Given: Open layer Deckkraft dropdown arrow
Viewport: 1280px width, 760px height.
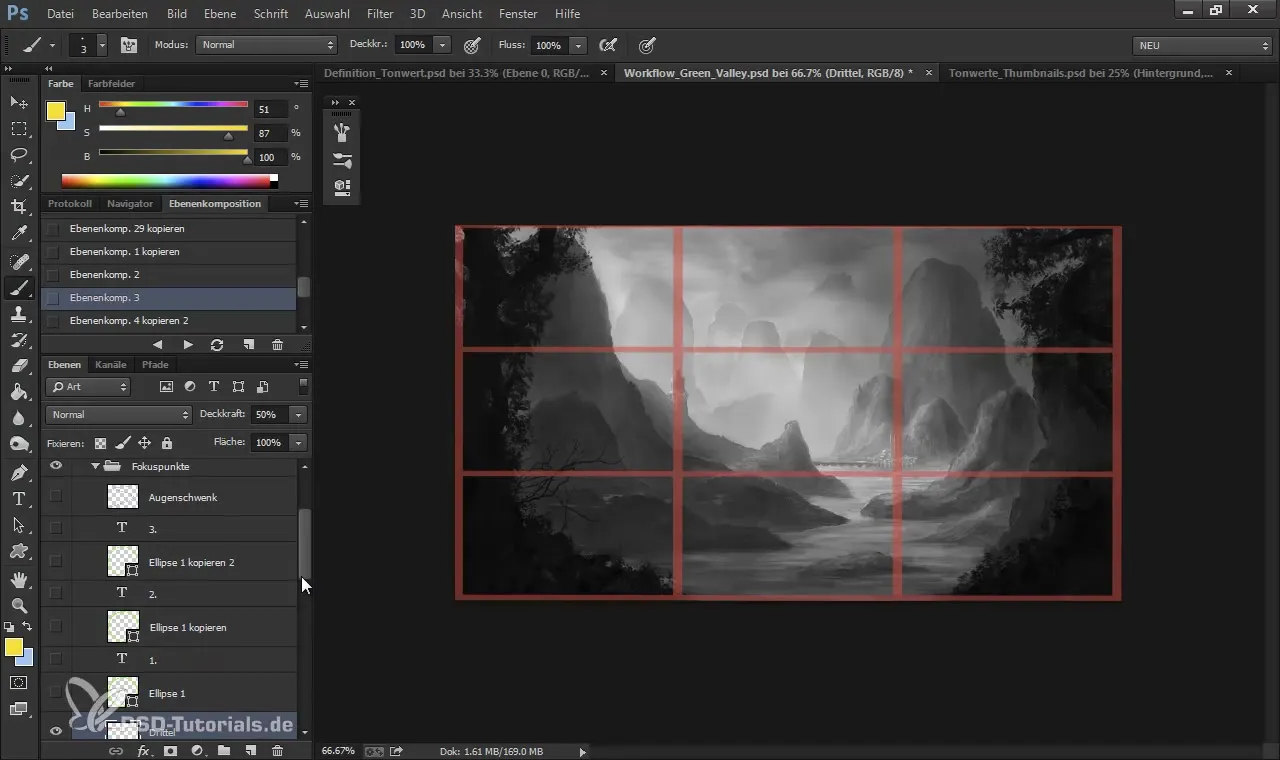Looking at the screenshot, I should (x=298, y=414).
